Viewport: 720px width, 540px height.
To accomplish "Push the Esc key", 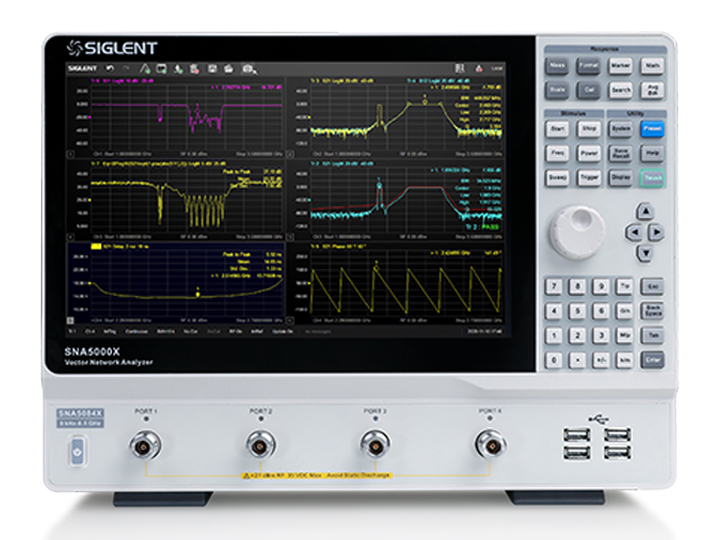I will coord(652,287).
